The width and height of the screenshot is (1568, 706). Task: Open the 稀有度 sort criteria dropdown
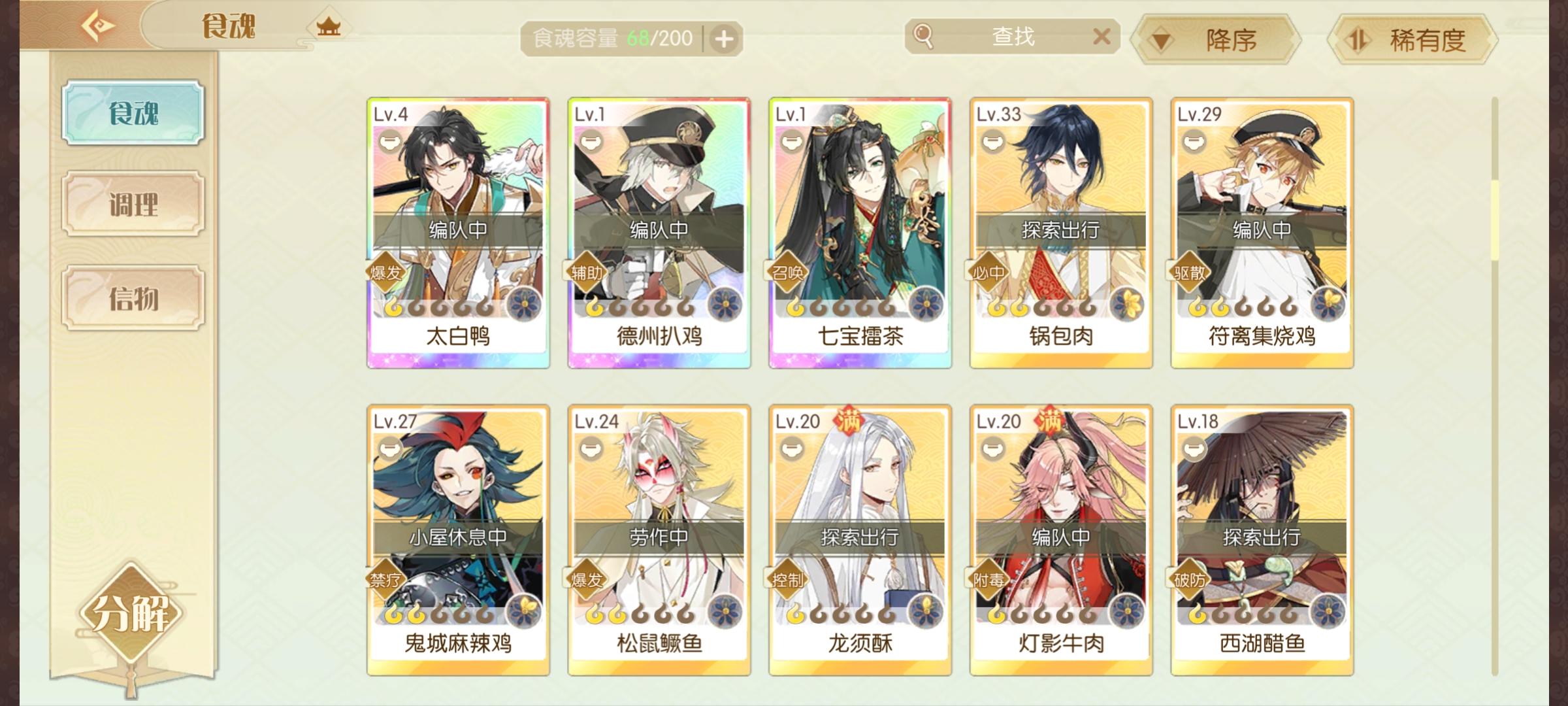1413,40
